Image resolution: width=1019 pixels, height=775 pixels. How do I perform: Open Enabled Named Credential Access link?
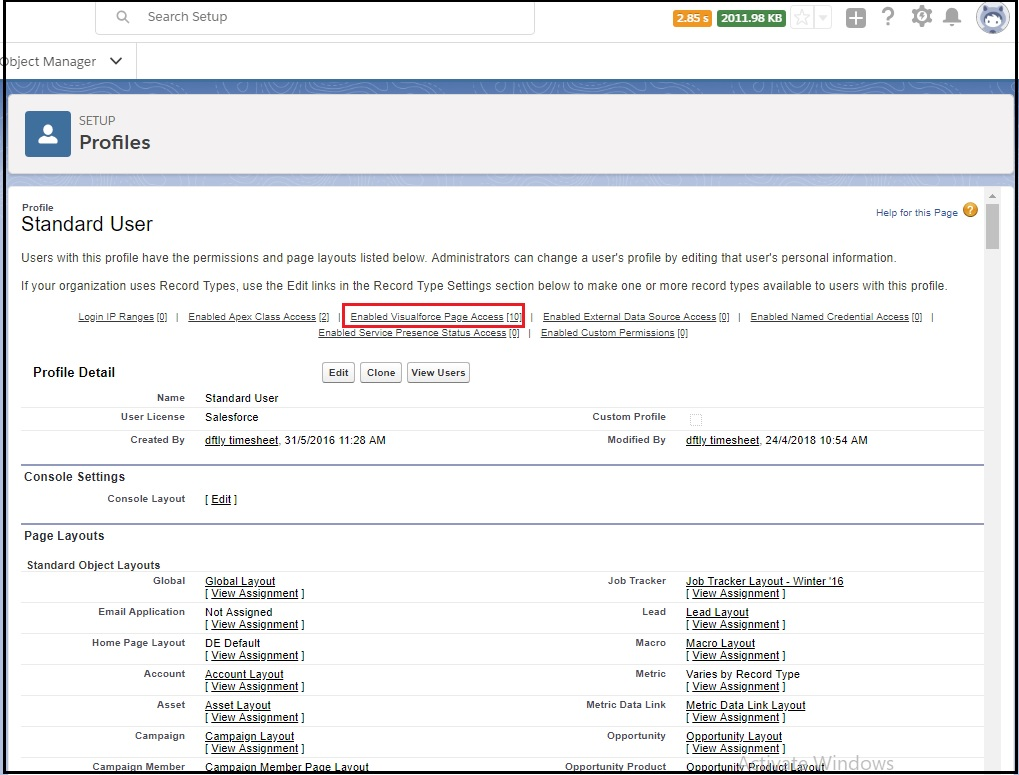pos(836,317)
